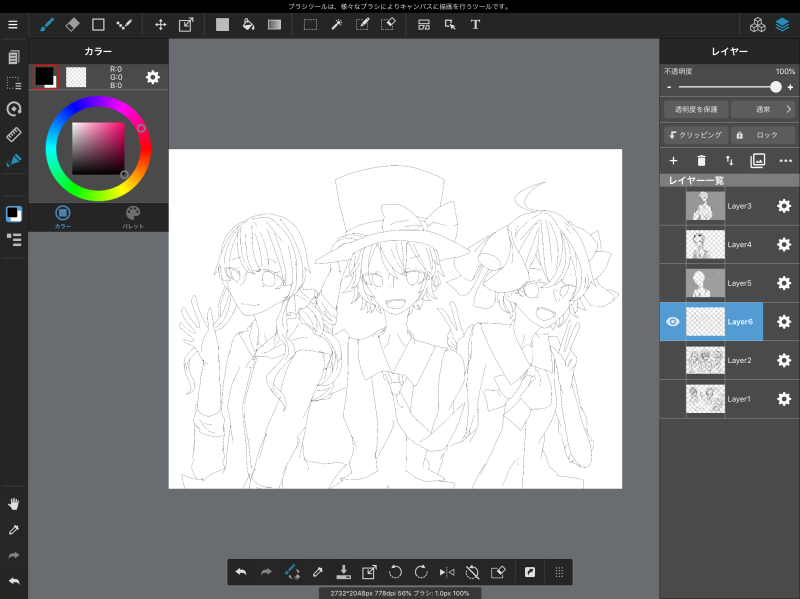Delete layer with trash icon

click(x=702, y=161)
